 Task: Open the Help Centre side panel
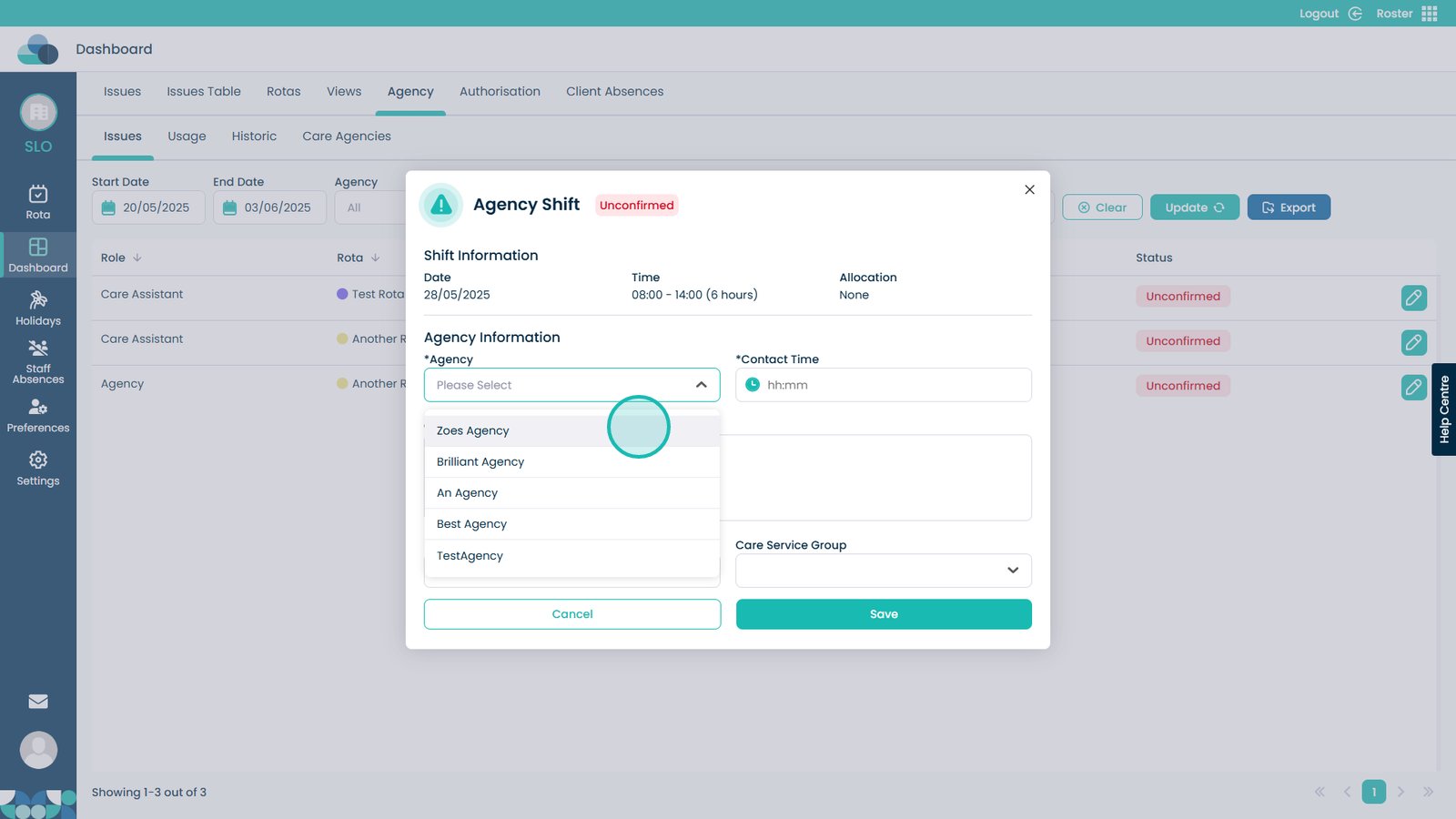(x=1443, y=409)
